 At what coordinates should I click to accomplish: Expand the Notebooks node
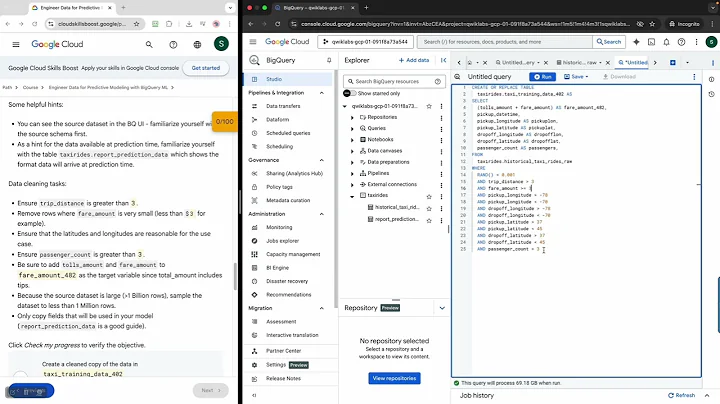[352, 140]
